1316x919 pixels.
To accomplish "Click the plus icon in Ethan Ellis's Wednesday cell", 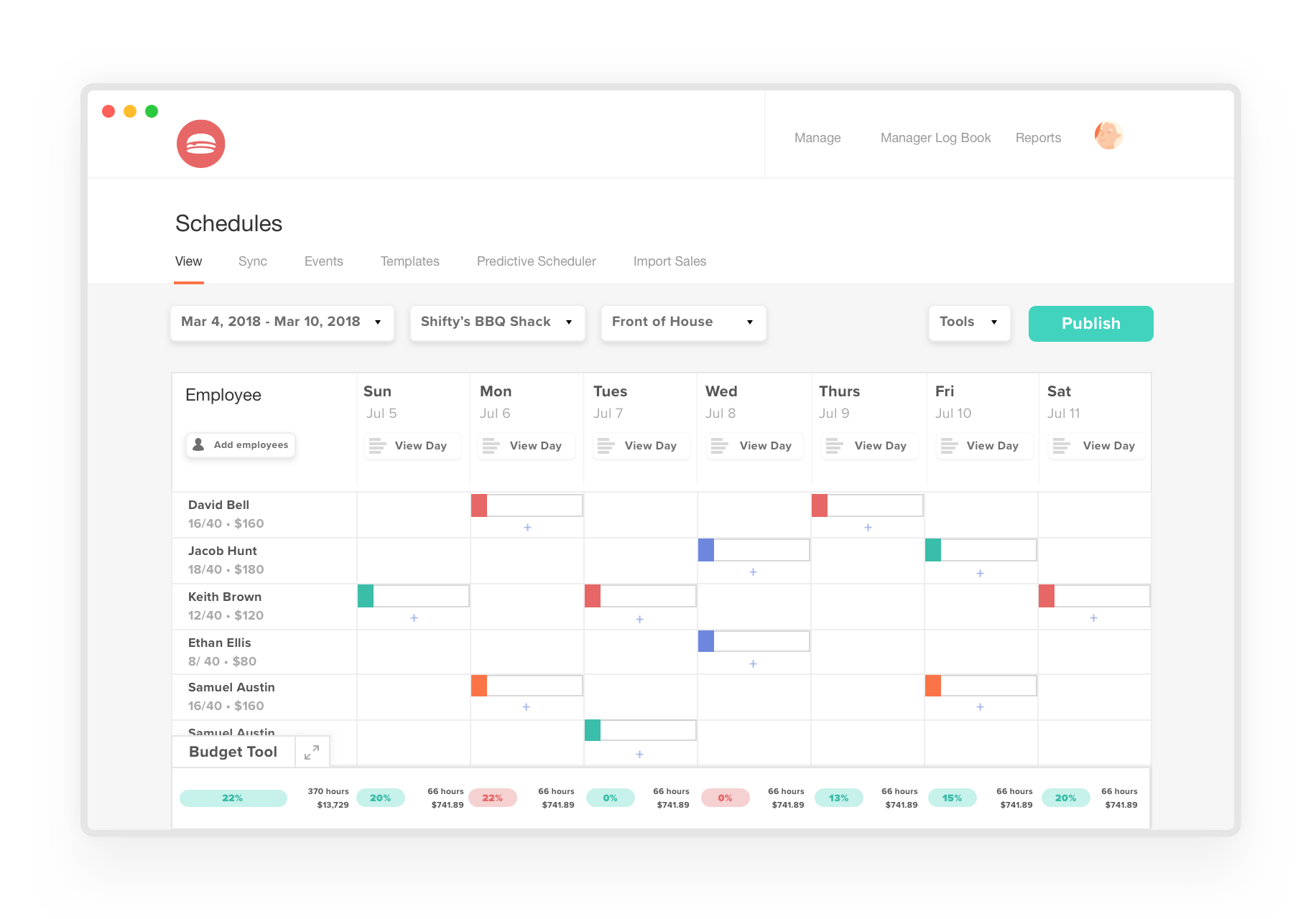I will (753, 664).
